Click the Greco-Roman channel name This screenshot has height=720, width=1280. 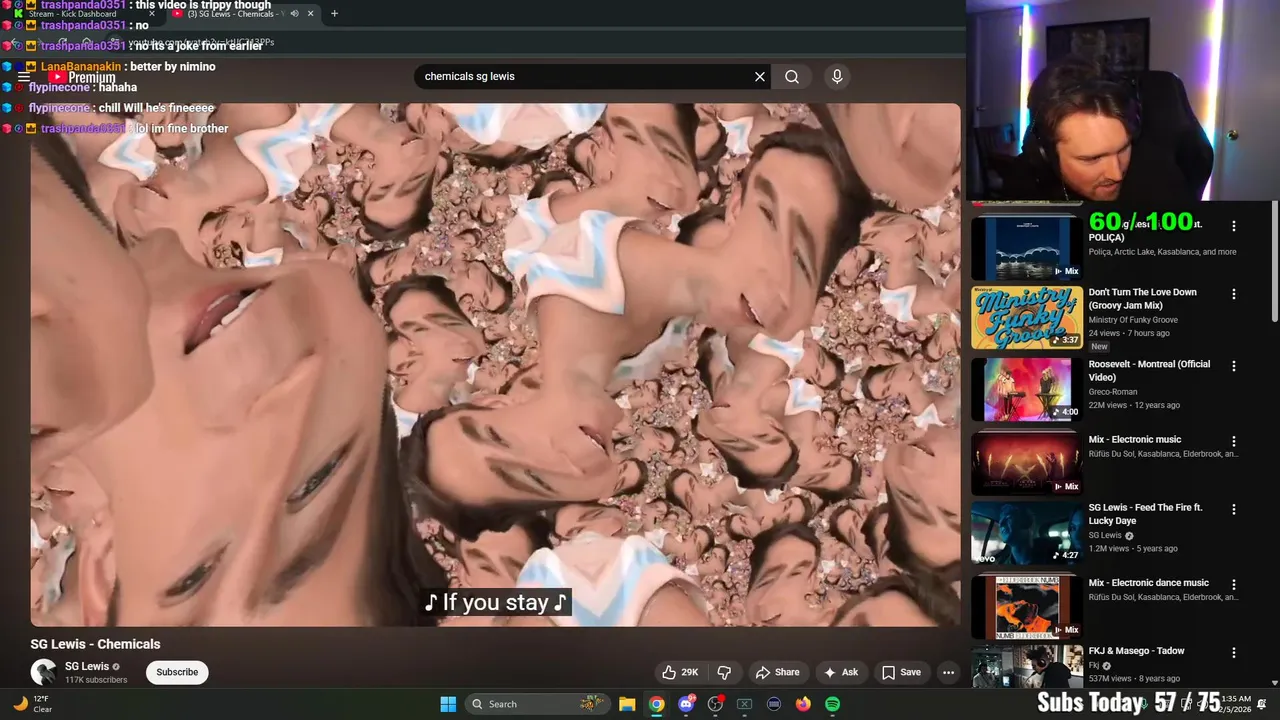[x=1113, y=392]
